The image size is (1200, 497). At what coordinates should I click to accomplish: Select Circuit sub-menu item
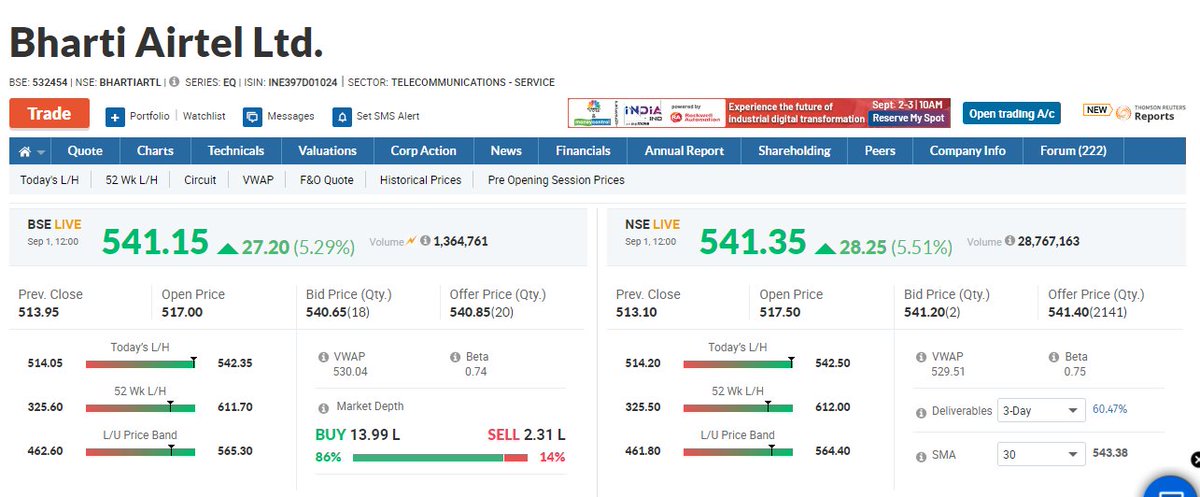coord(200,180)
